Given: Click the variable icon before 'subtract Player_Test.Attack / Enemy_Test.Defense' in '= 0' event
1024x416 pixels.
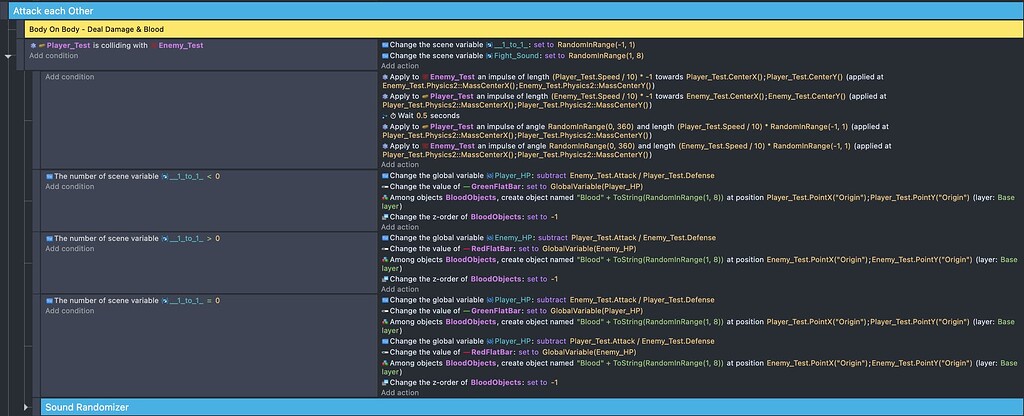Looking at the screenshot, I should (385, 341).
